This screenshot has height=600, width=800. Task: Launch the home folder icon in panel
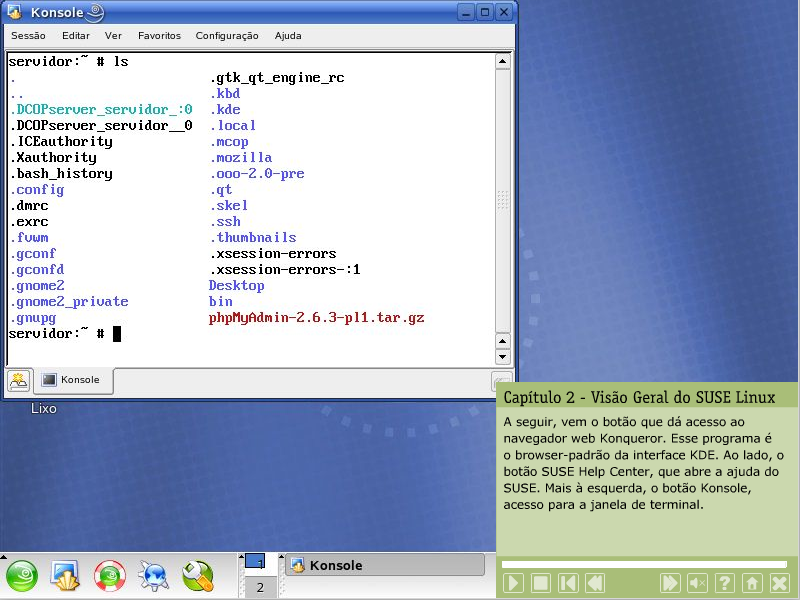(x=66, y=575)
